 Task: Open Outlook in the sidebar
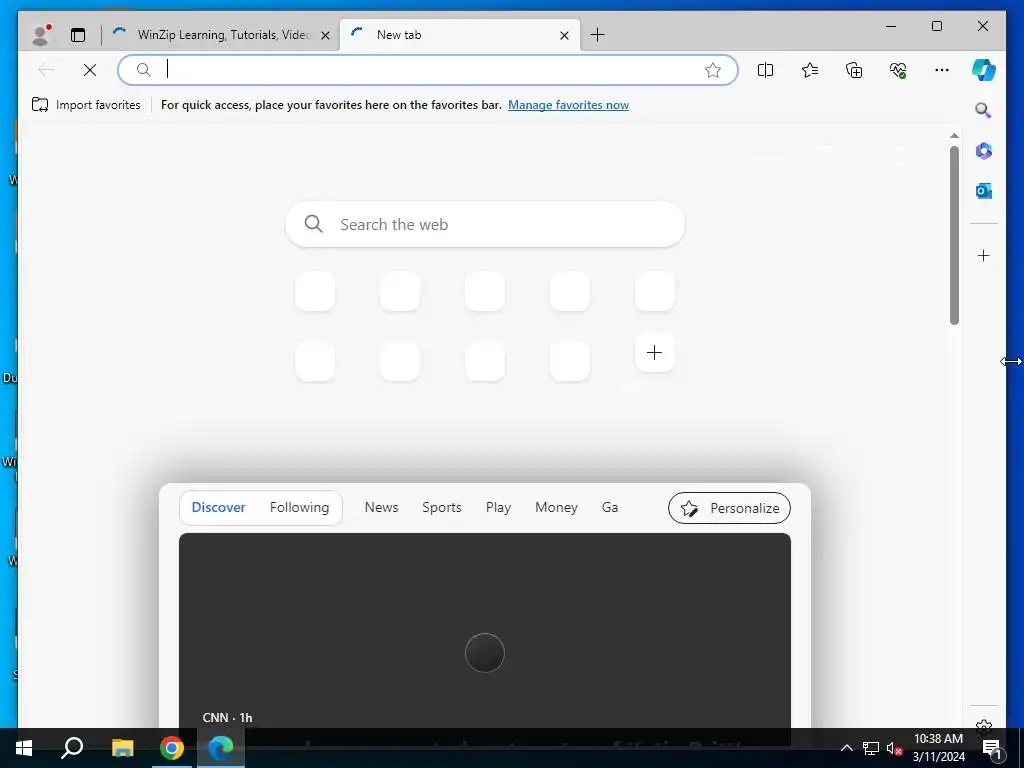point(984,191)
